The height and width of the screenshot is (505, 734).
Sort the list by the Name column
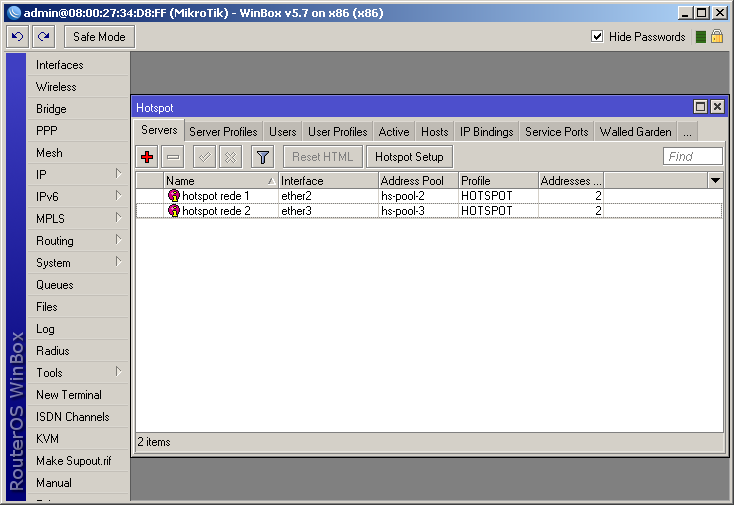coord(220,181)
